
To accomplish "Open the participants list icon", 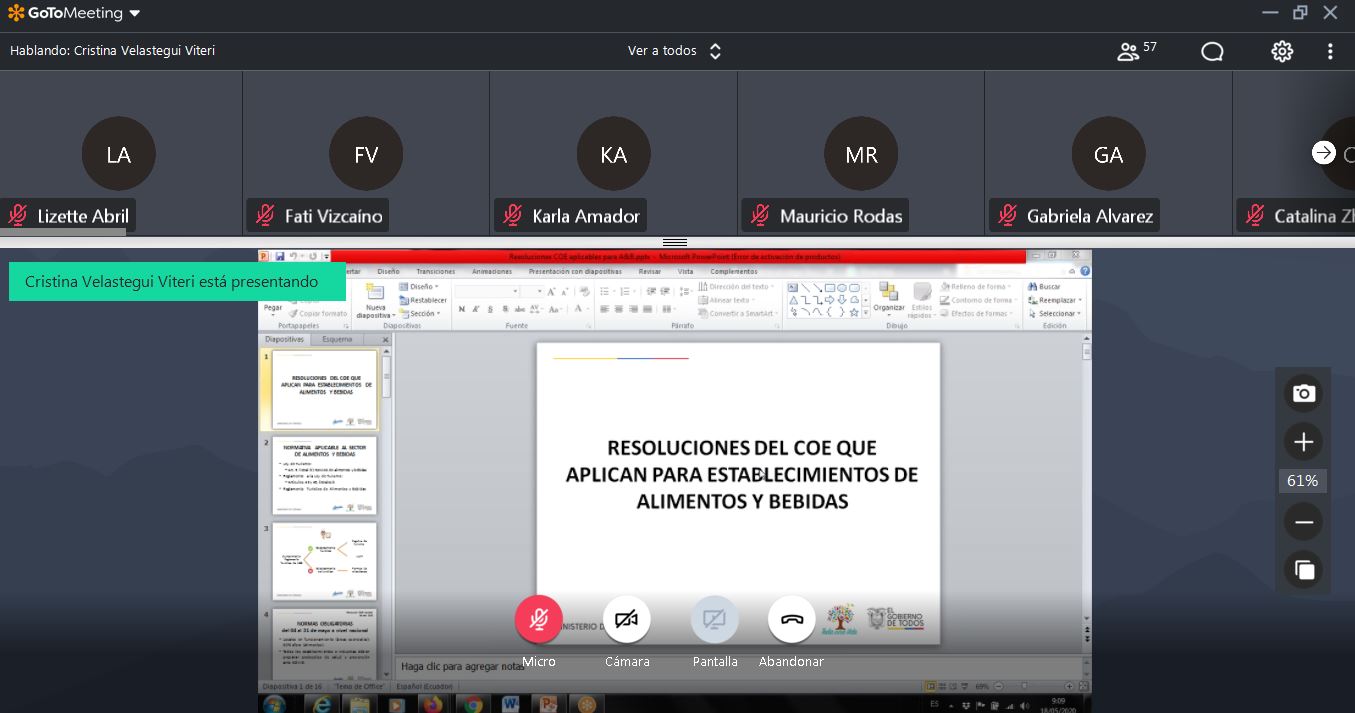I will (1129, 52).
